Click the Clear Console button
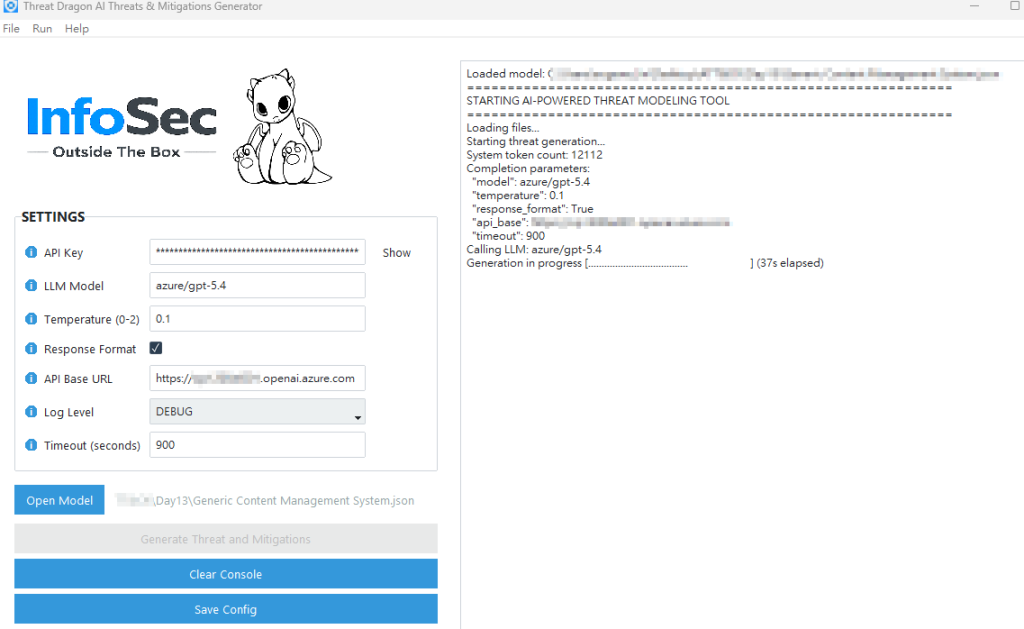1024x629 pixels. 226,574
